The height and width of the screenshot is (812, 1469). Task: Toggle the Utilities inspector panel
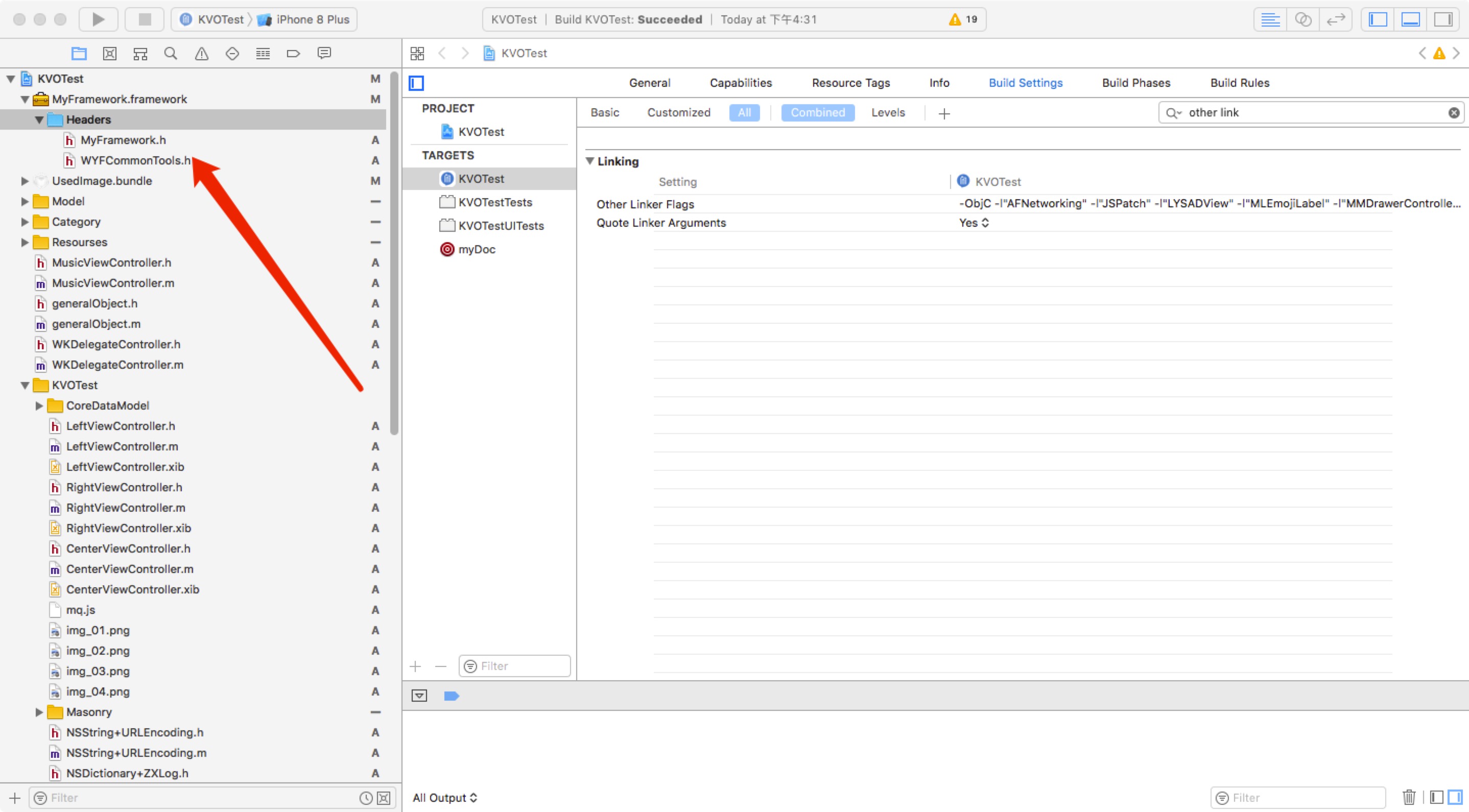pyautogui.click(x=1443, y=19)
